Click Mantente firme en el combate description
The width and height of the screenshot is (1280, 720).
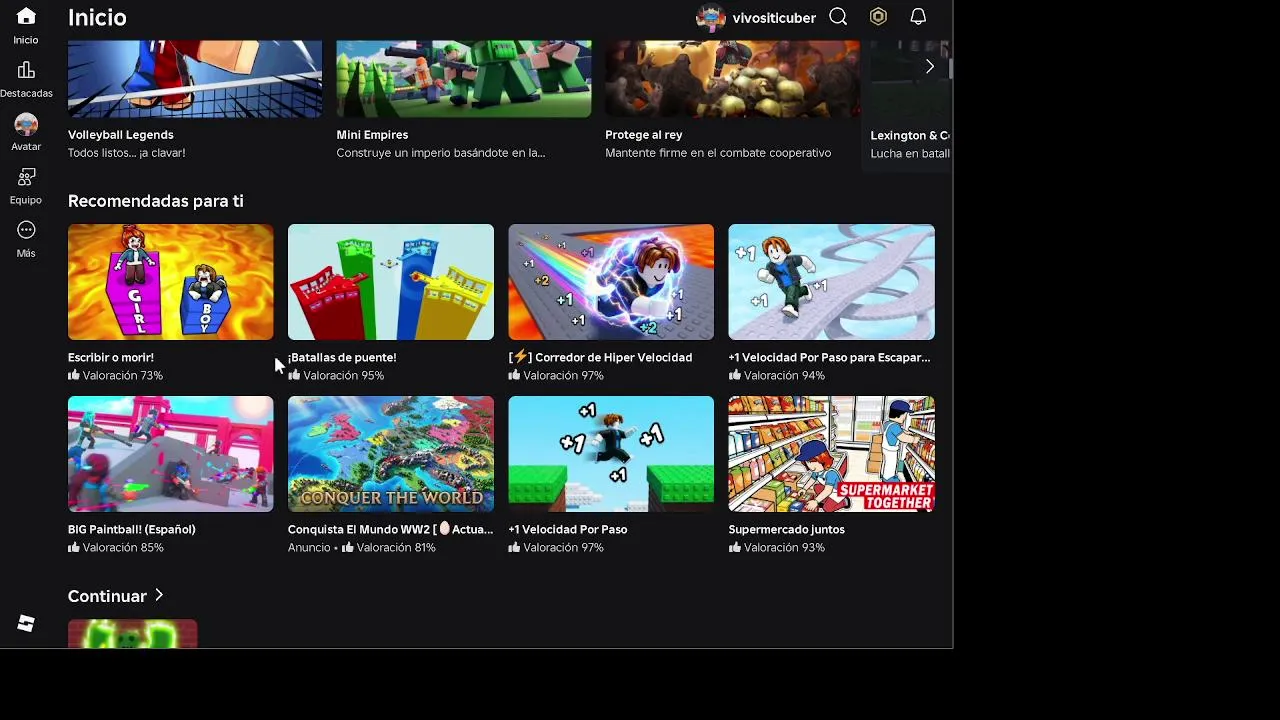pos(718,153)
